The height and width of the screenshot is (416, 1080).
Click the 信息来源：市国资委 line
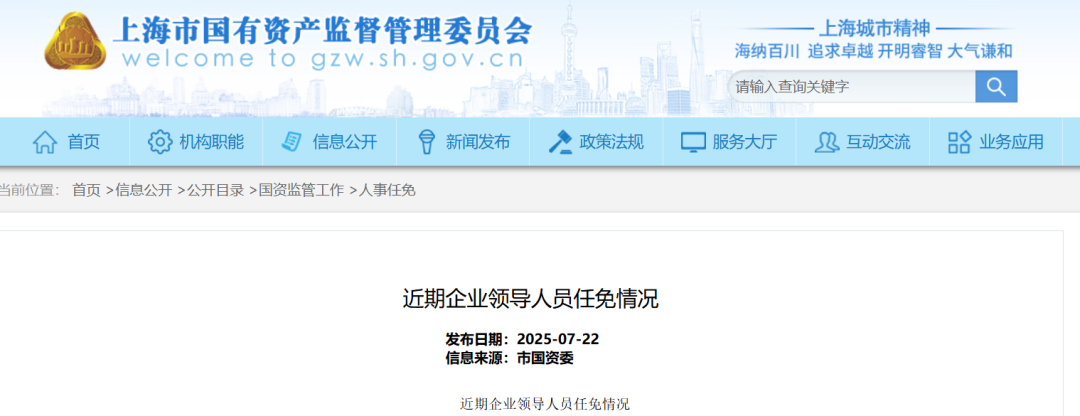point(509,358)
